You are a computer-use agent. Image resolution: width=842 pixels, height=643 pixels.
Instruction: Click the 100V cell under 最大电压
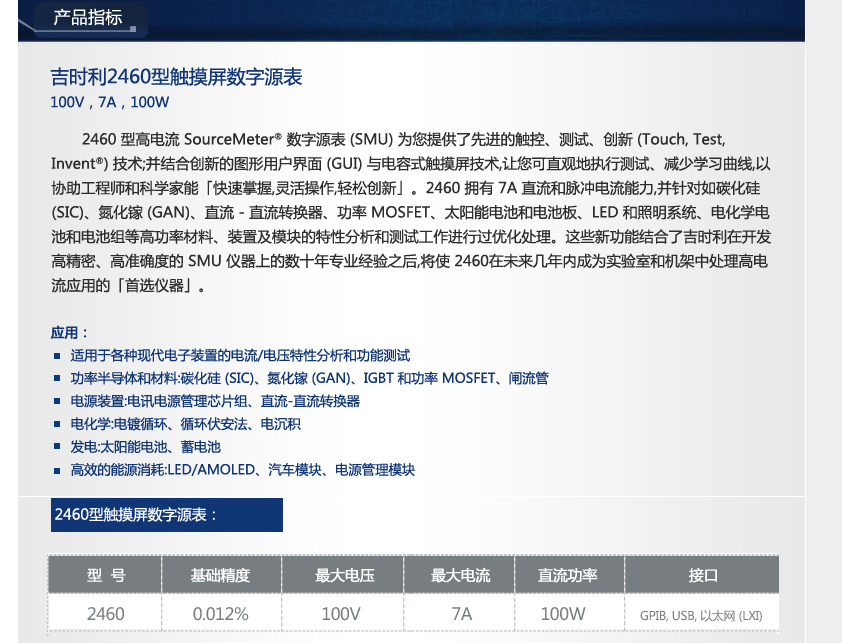[x=343, y=613]
